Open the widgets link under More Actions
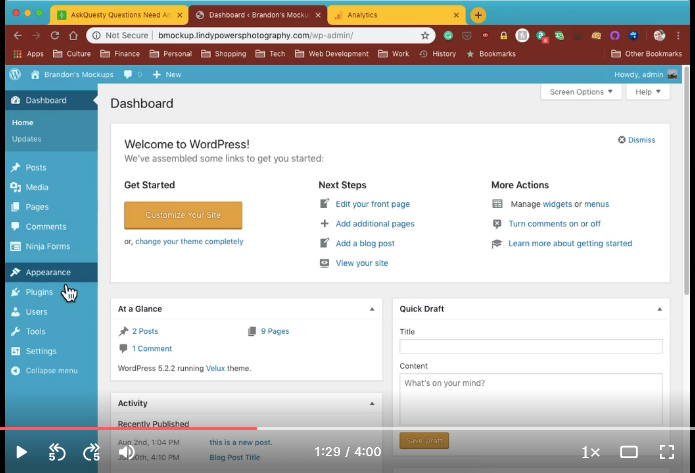The image size is (695, 473). [x=557, y=204]
